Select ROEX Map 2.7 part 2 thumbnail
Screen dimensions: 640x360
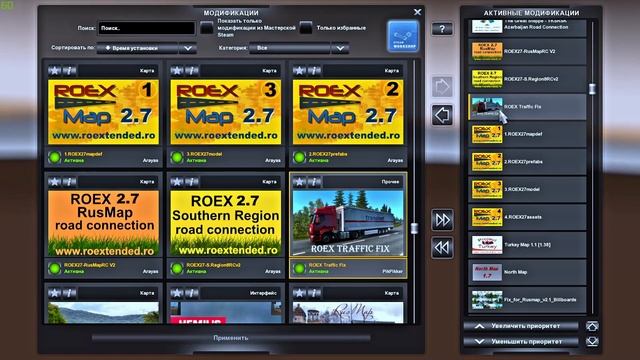[x=348, y=112]
